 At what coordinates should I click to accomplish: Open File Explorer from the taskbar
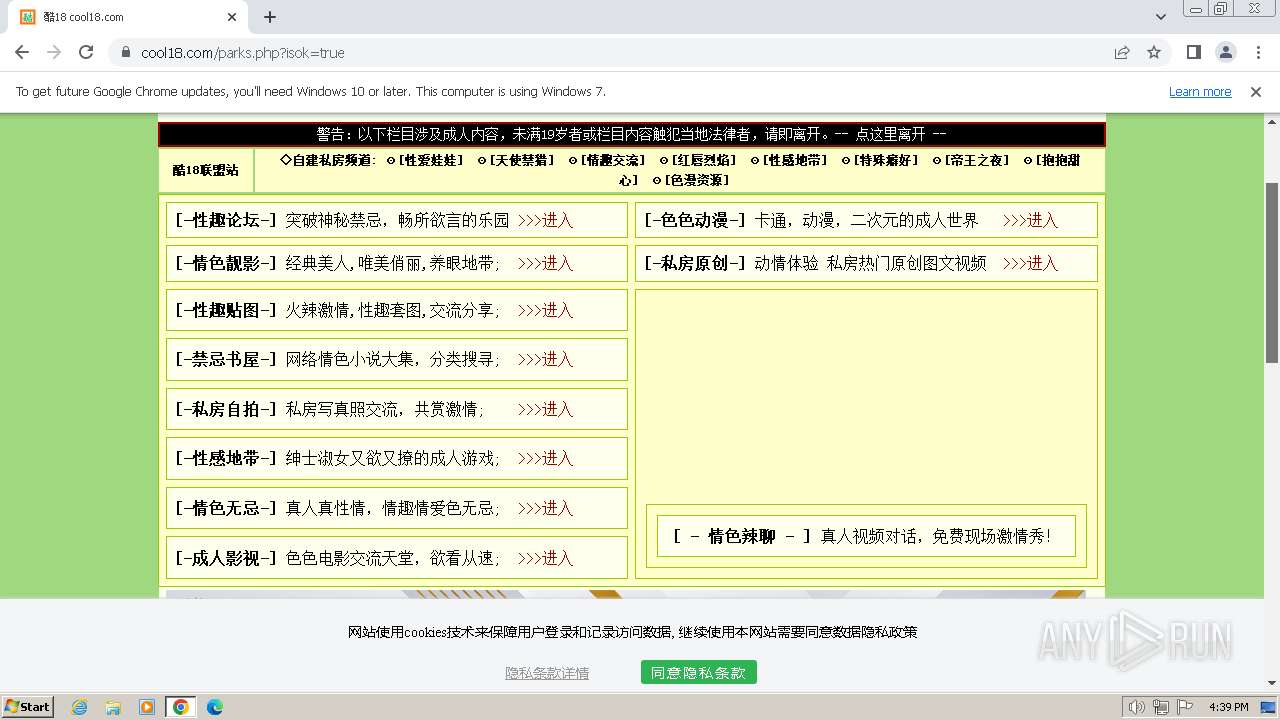tap(113, 707)
